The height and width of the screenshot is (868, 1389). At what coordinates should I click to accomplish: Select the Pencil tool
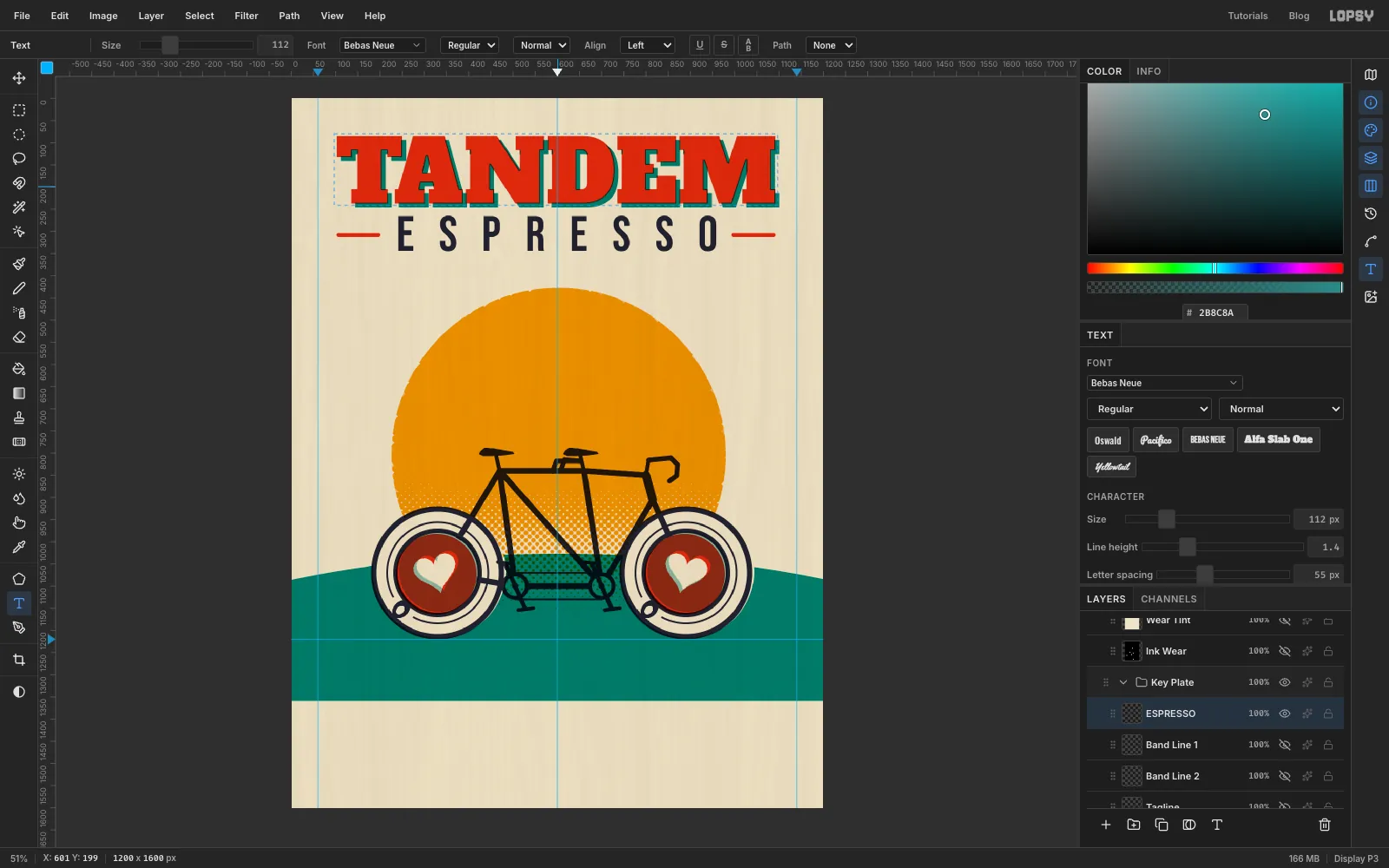(x=19, y=288)
